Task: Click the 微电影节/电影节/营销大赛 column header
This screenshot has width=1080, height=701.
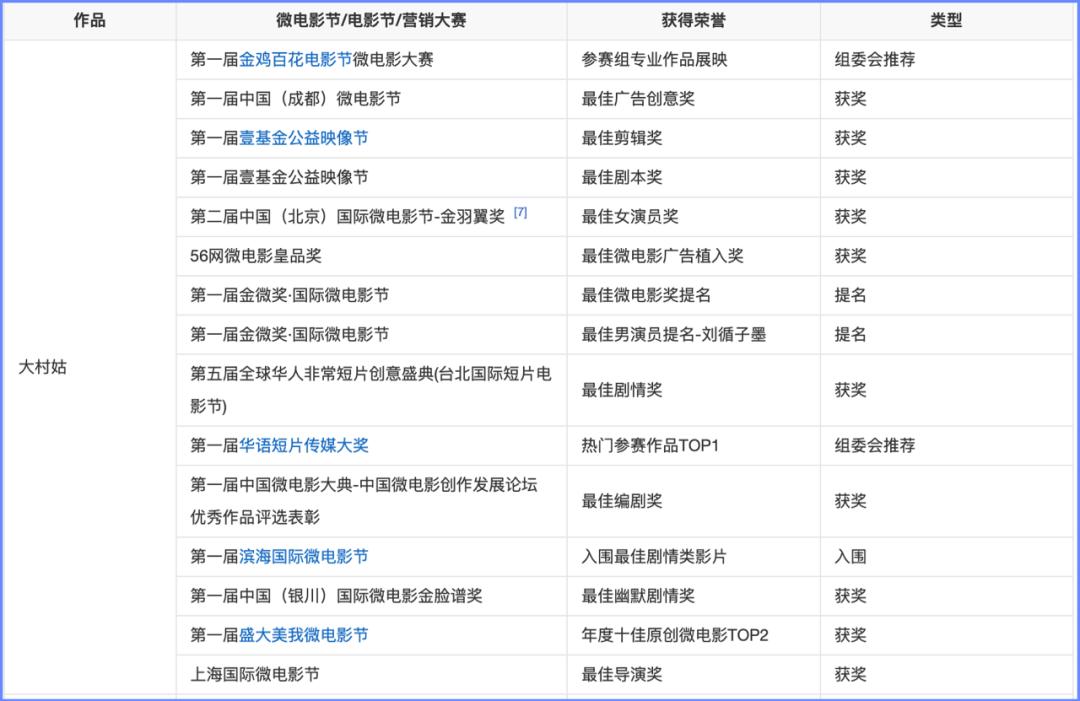Action: tap(371, 21)
